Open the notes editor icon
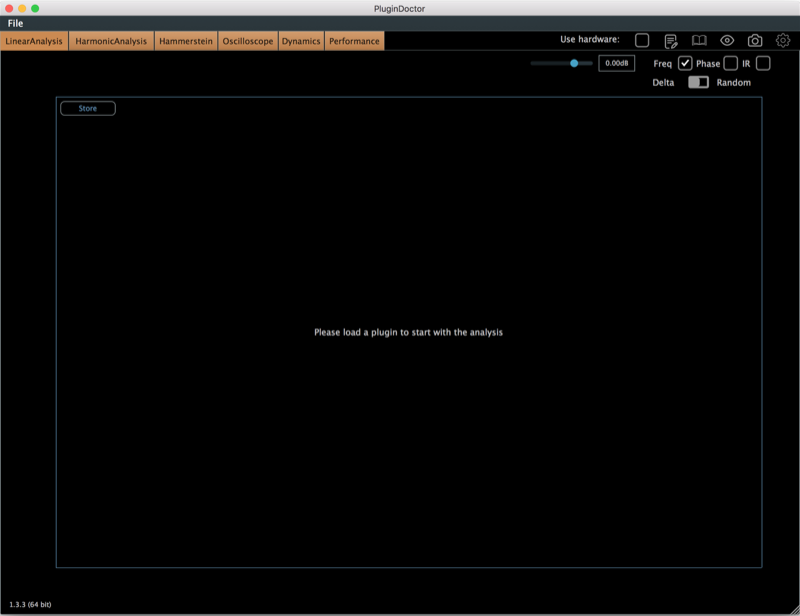800x616 pixels. coord(671,41)
